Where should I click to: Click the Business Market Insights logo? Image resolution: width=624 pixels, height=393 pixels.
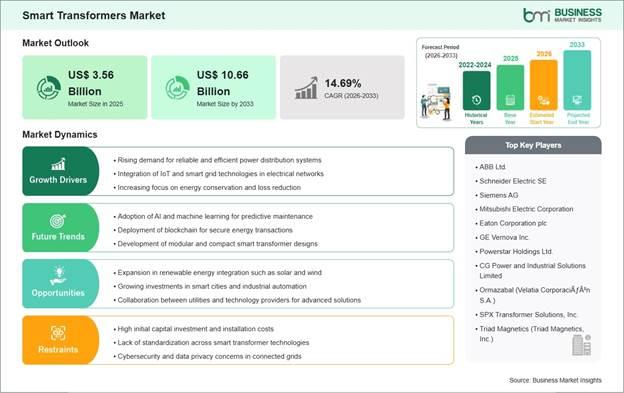562,15
